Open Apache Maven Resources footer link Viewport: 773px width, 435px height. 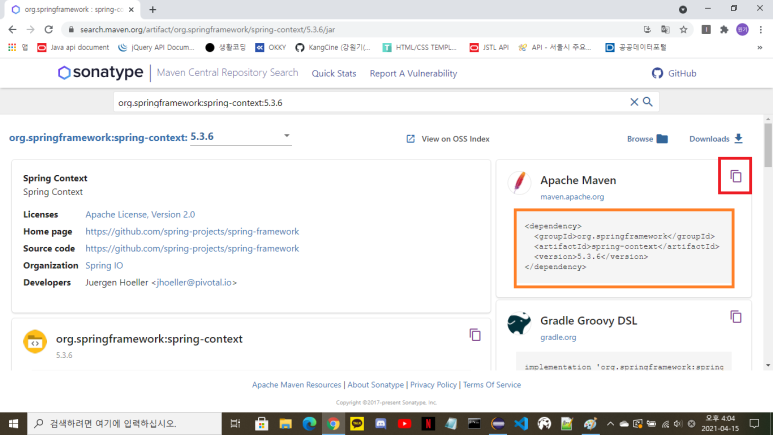point(296,385)
